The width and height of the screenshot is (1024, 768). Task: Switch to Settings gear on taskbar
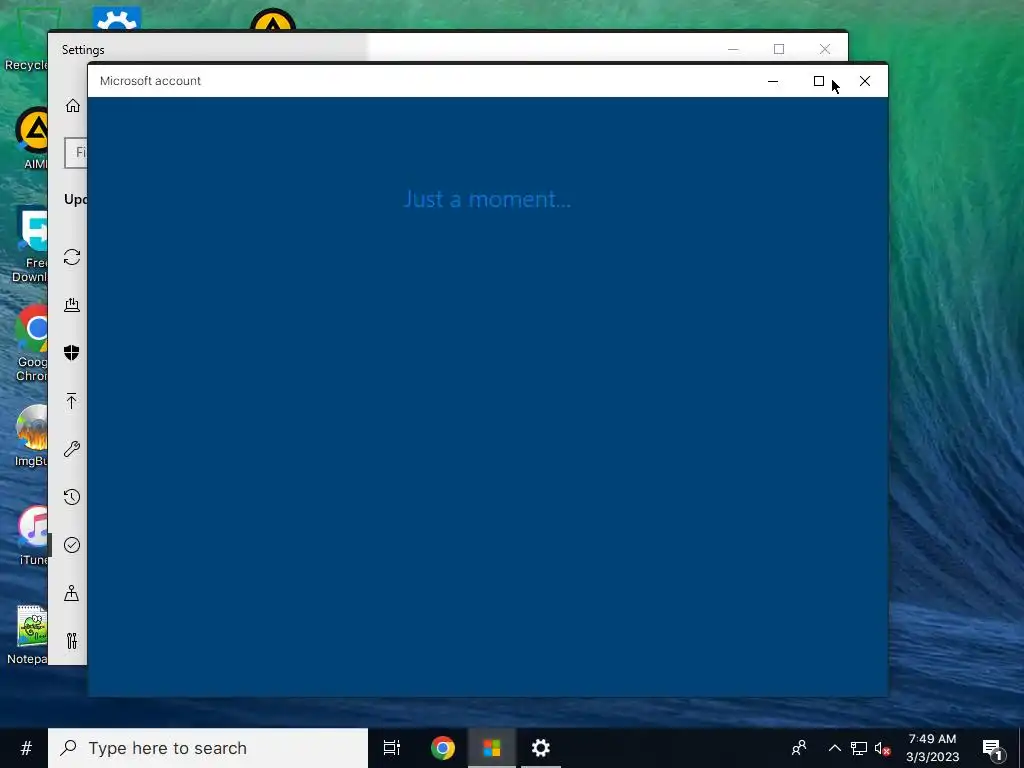(x=541, y=748)
